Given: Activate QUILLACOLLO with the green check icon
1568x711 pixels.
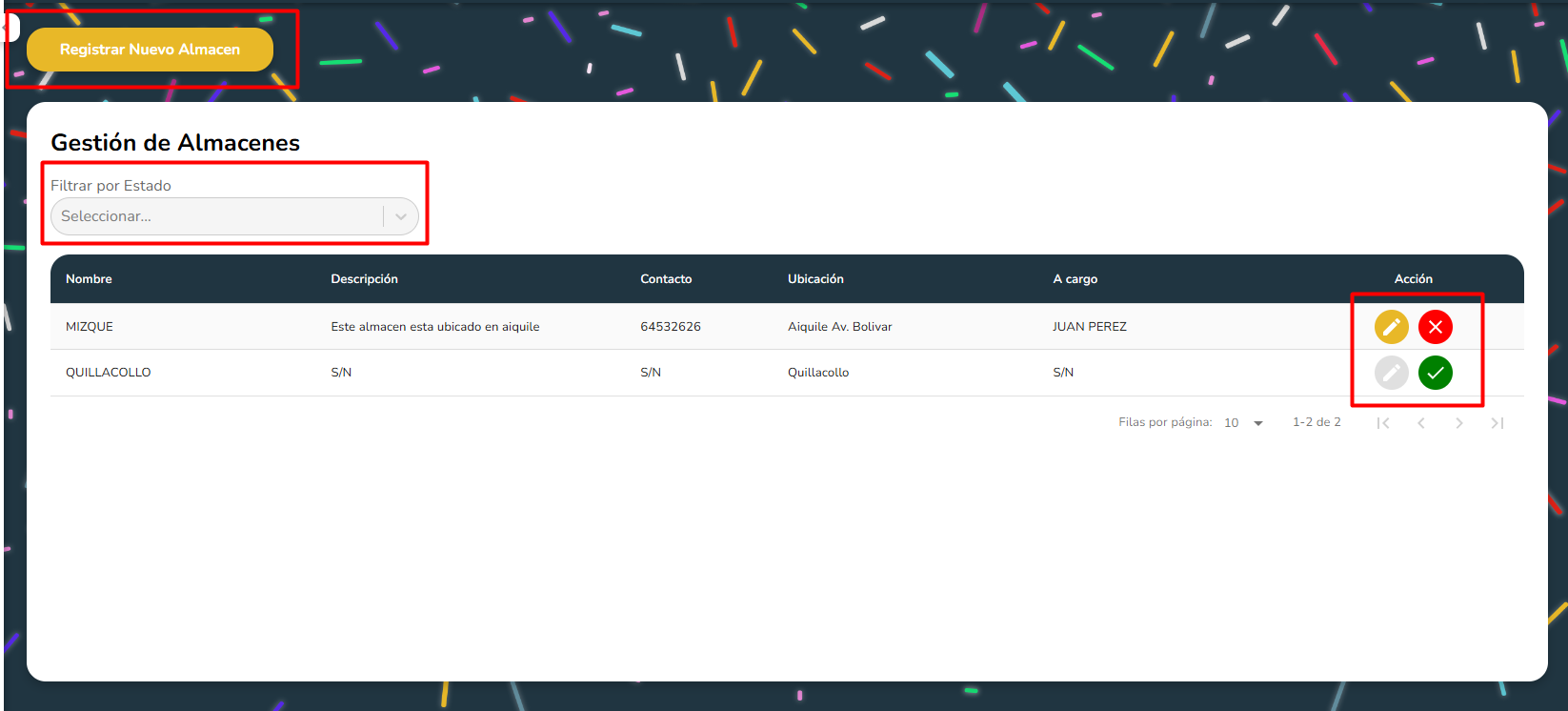Looking at the screenshot, I should coord(1435,373).
